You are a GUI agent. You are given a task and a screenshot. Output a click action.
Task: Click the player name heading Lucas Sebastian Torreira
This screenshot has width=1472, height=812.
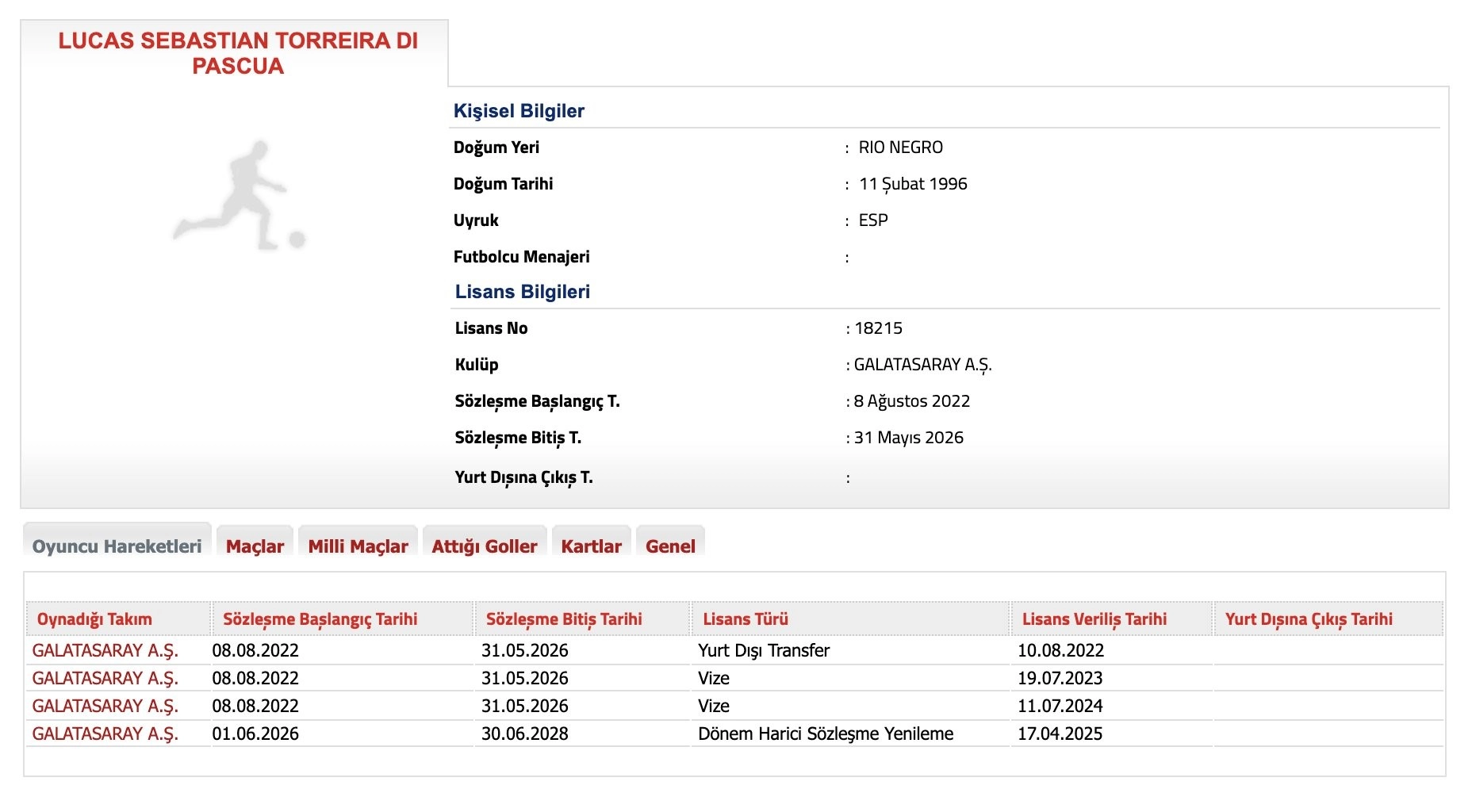tap(238, 53)
